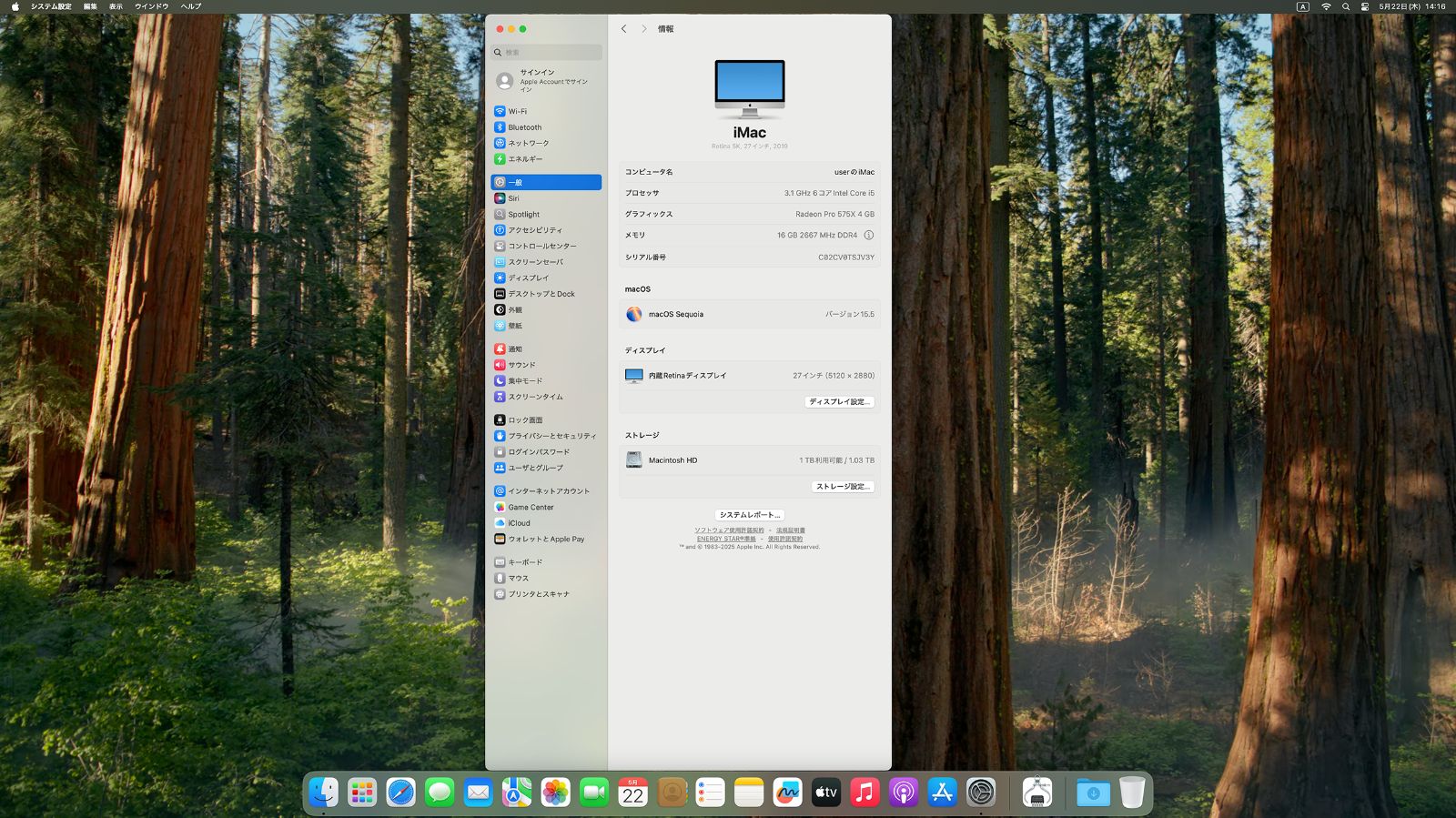Screen dimensions: 1456x818
Task: Select ロック画面 in the sidebar
Action: [546, 419]
